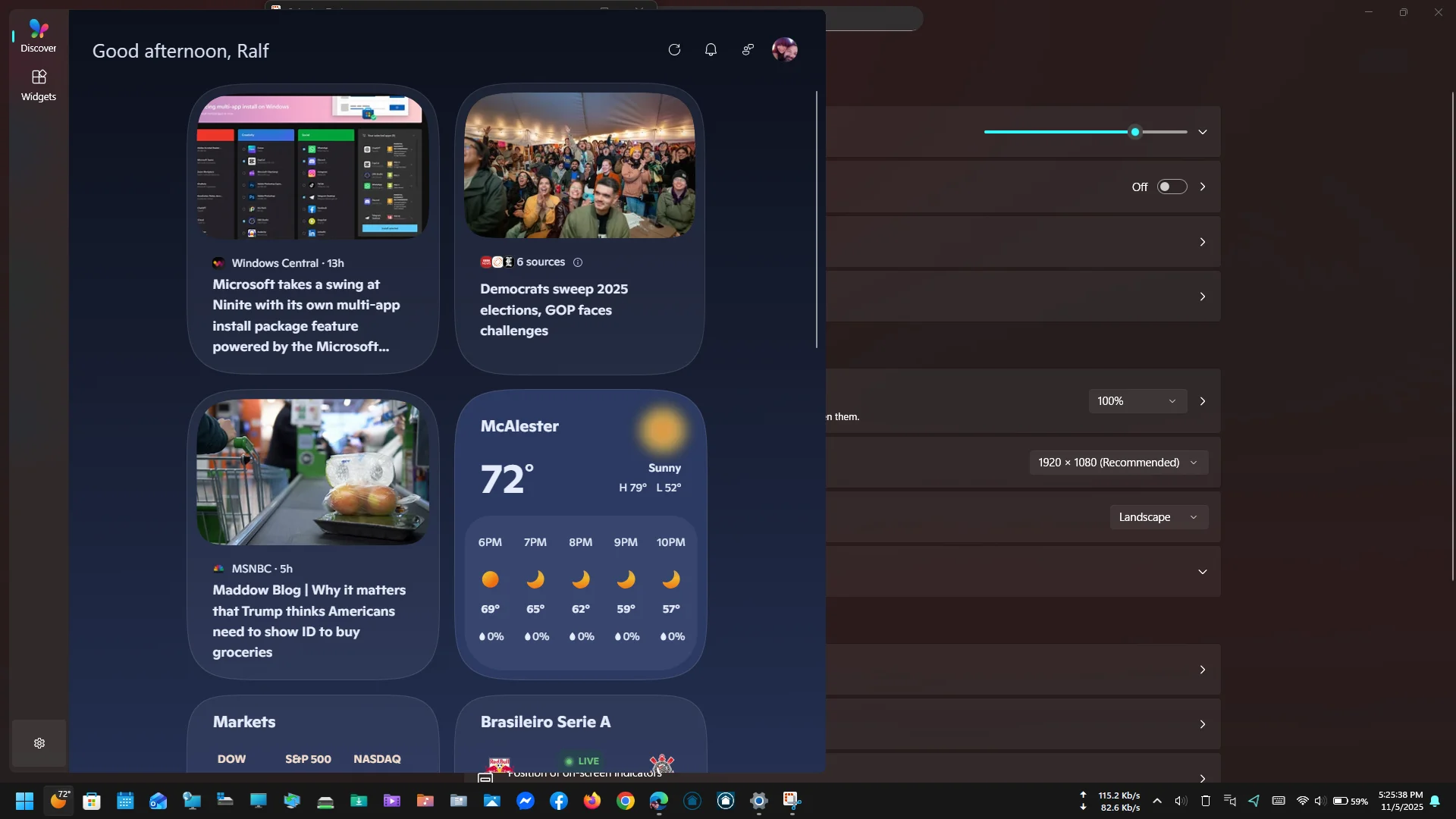Open the 100% scale dropdown in Settings
1456x819 pixels.
tap(1137, 401)
